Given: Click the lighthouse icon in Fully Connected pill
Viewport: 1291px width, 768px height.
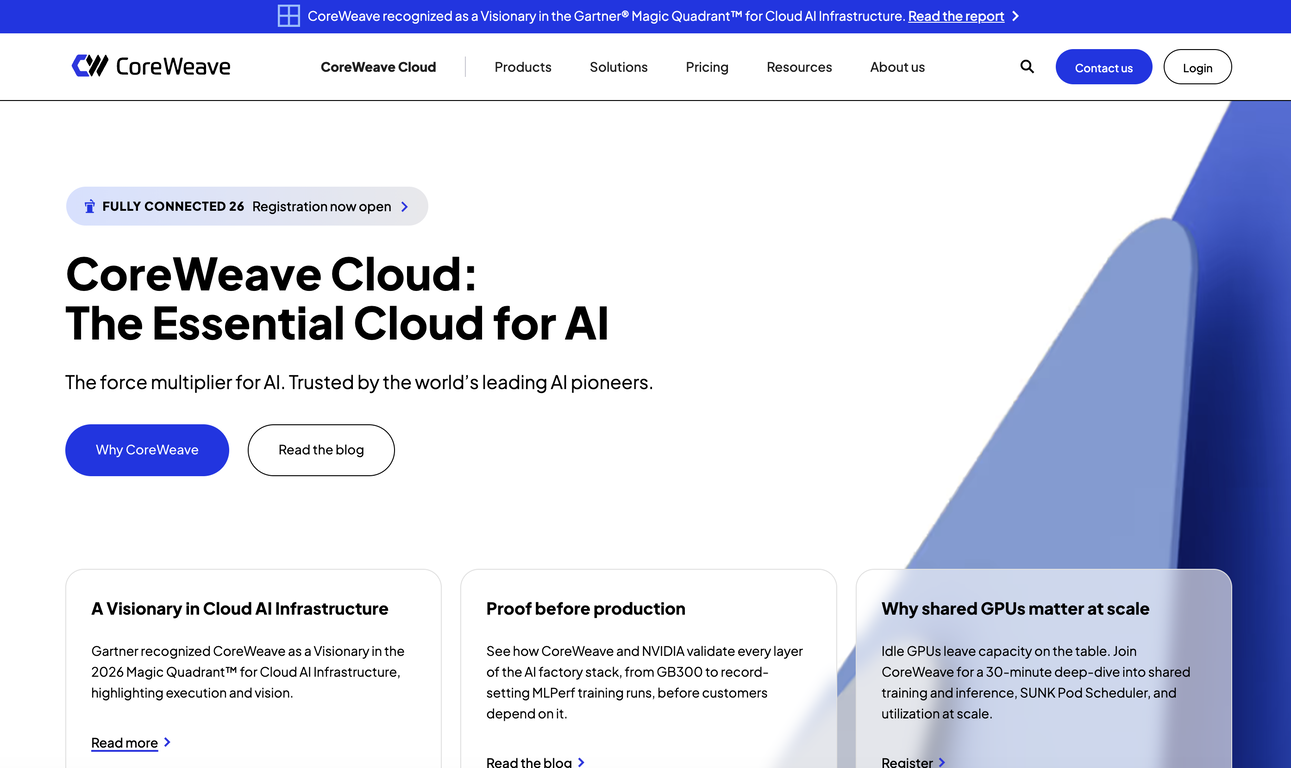Looking at the screenshot, I should [89, 206].
